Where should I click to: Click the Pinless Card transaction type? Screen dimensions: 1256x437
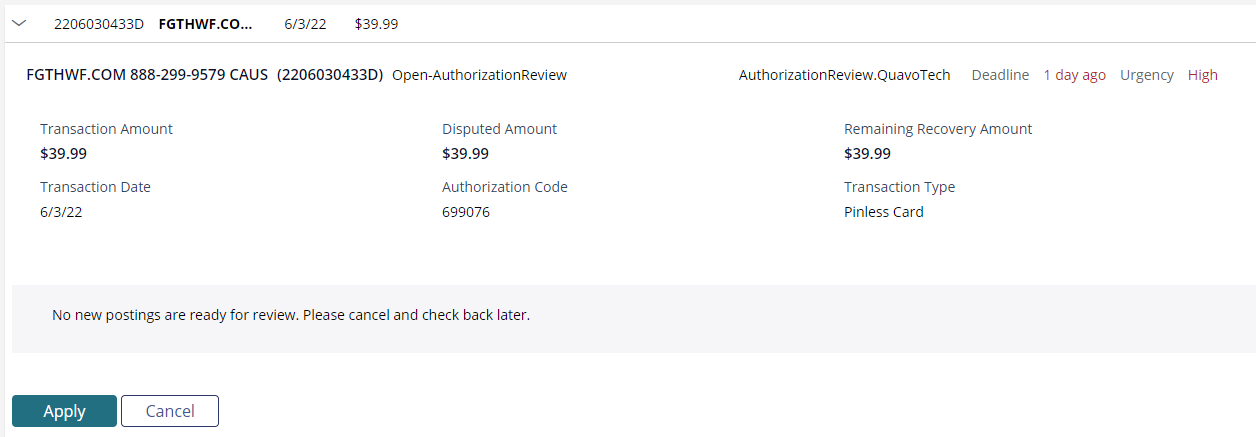pyautogui.click(x=884, y=212)
